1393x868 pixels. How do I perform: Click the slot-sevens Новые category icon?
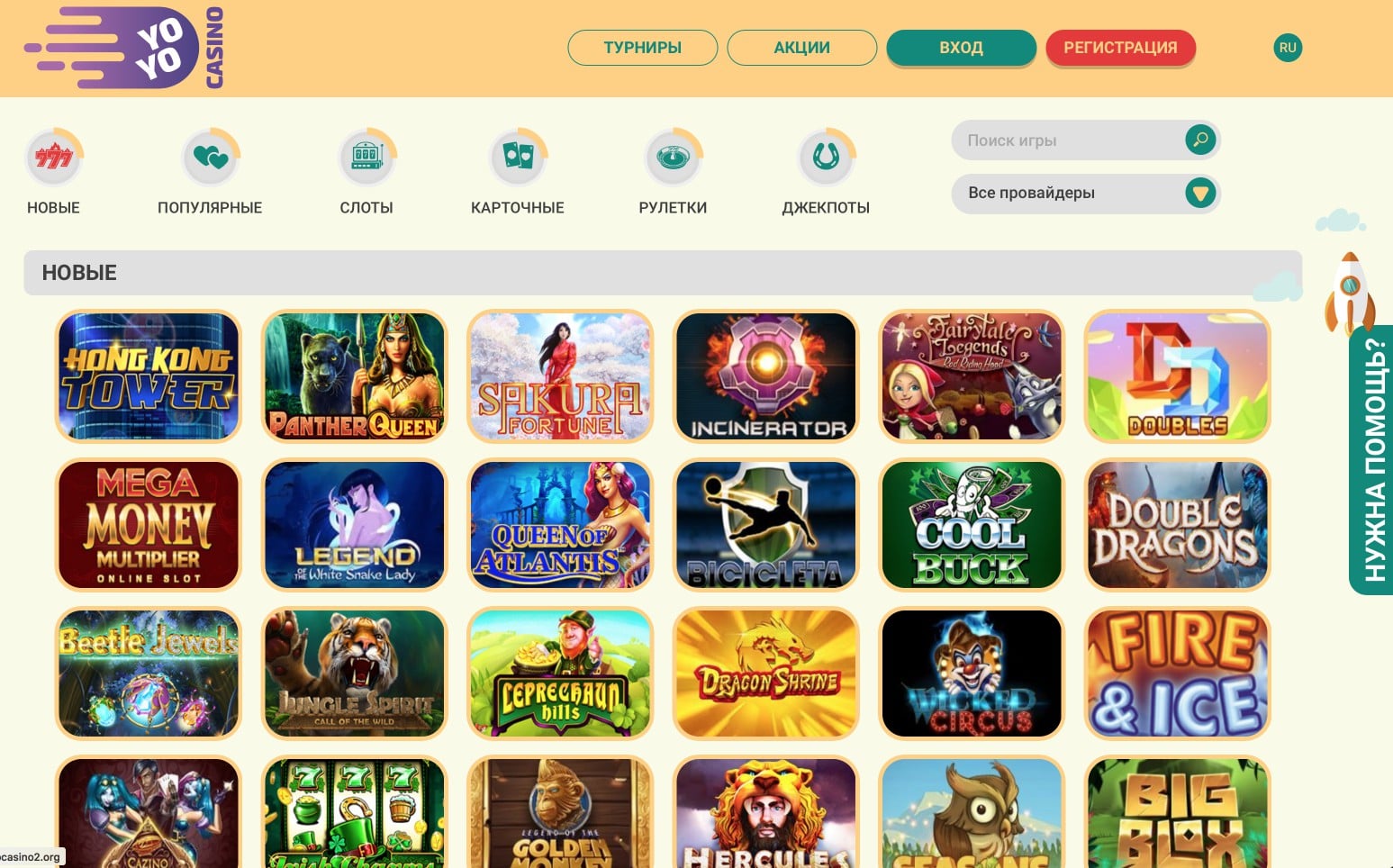pyautogui.click(x=53, y=157)
